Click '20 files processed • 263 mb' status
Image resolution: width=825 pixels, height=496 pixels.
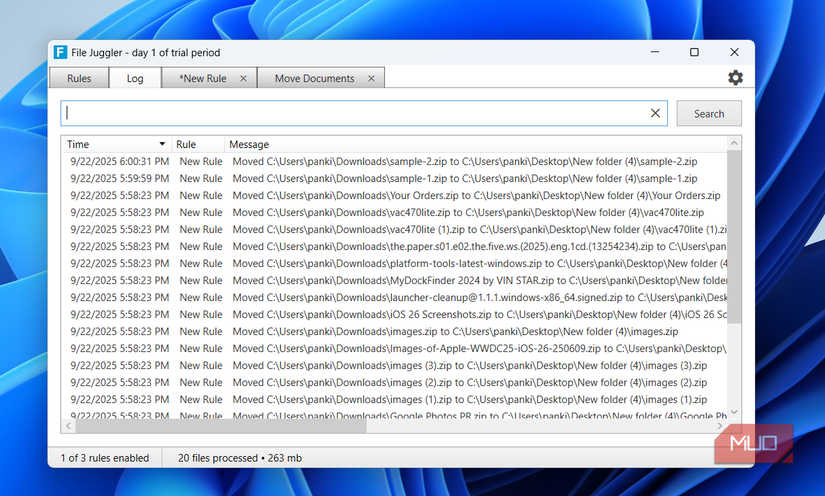tap(240, 458)
